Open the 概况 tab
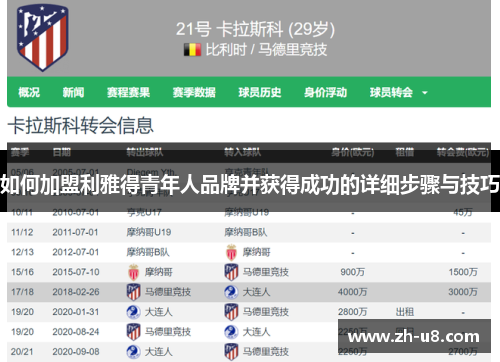The width and height of the screenshot is (500, 362). coord(29,92)
